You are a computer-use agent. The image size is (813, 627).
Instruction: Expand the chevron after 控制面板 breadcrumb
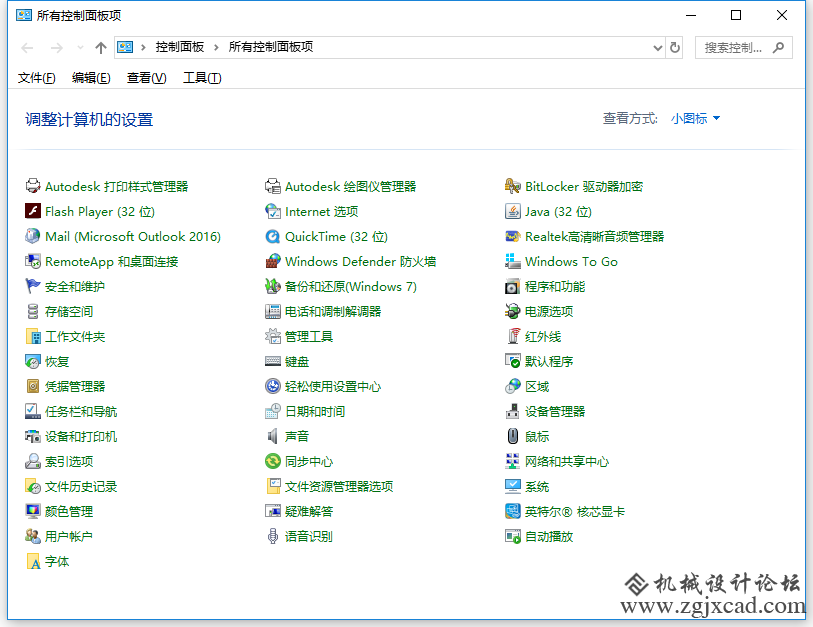pyautogui.click(x=216, y=48)
